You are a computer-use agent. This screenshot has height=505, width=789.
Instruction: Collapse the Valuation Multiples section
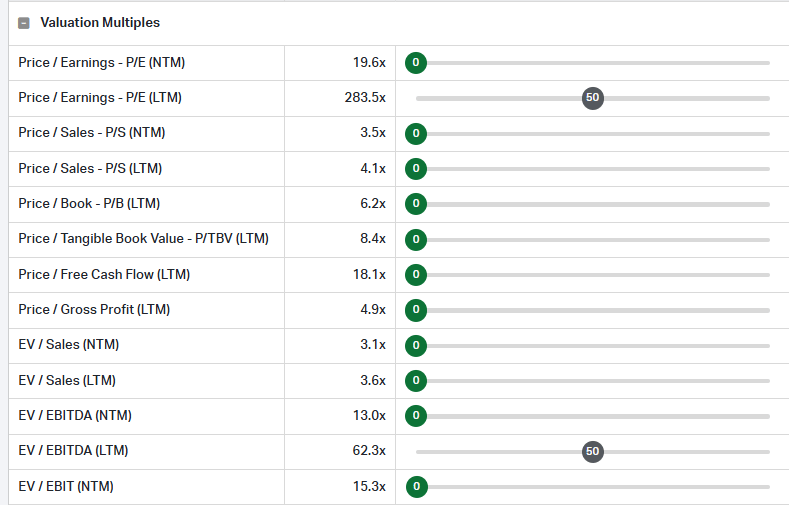tap(24, 23)
